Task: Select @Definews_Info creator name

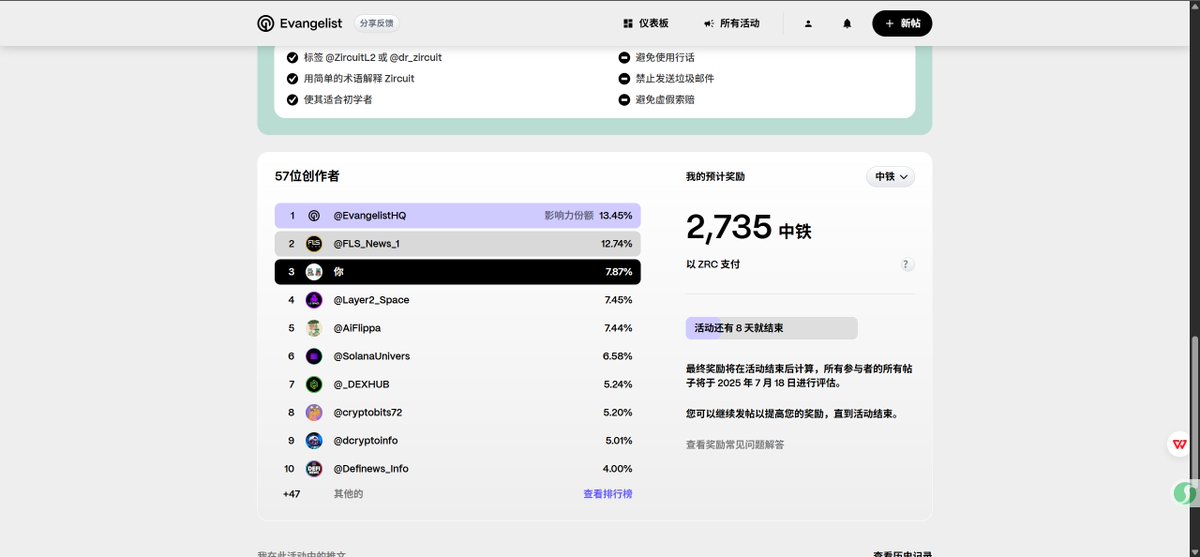Action: point(371,469)
